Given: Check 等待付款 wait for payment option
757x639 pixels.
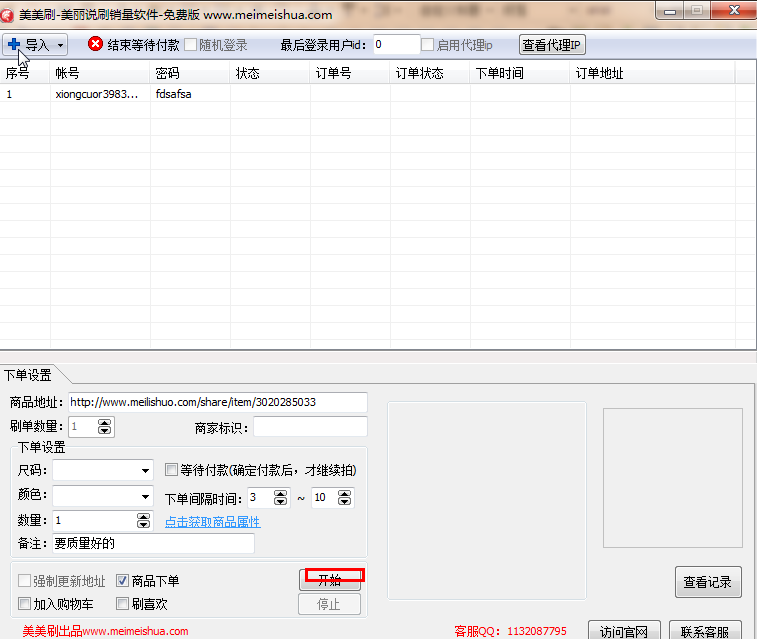Looking at the screenshot, I should tap(171, 469).
